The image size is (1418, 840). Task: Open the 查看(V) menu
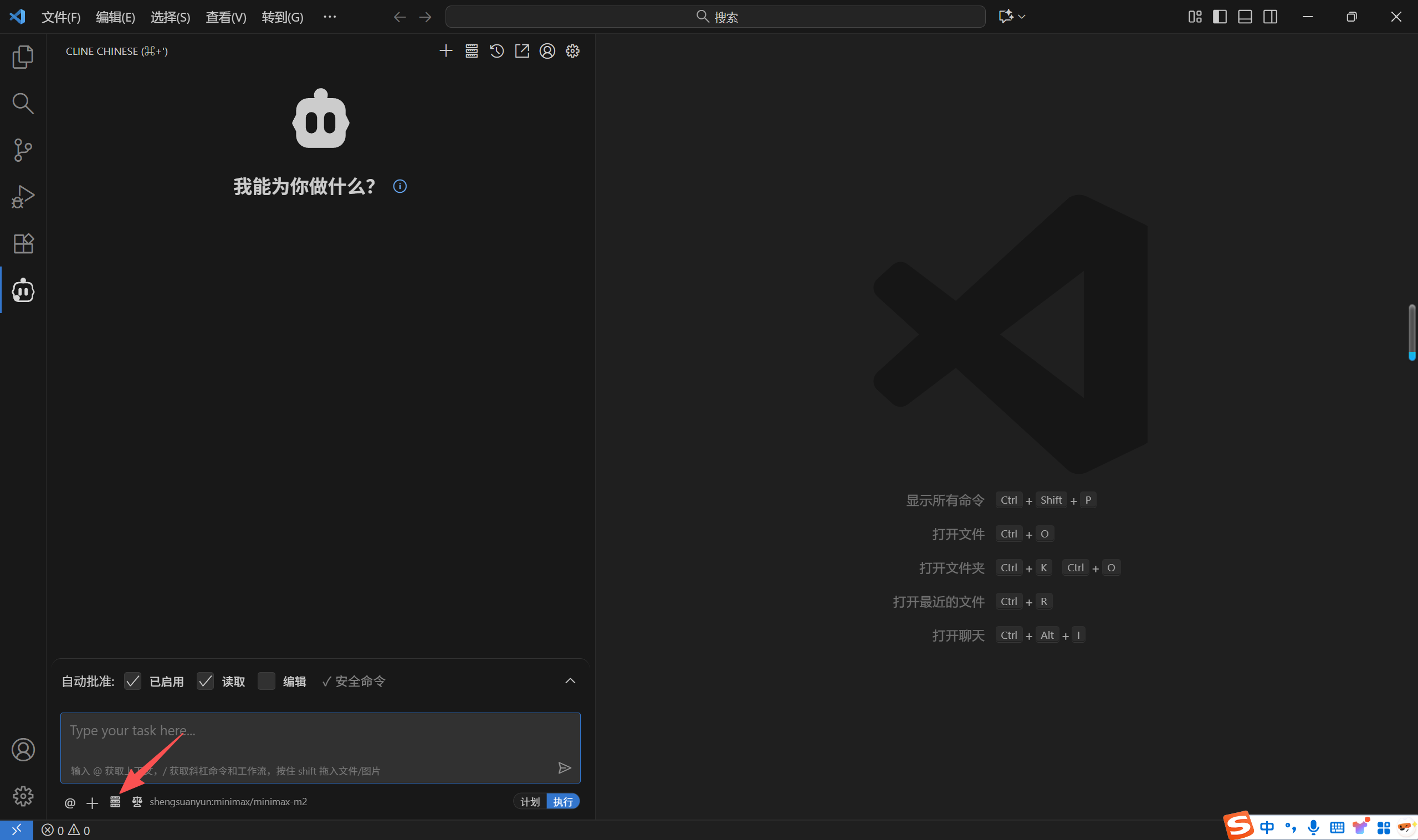[226, 17]
